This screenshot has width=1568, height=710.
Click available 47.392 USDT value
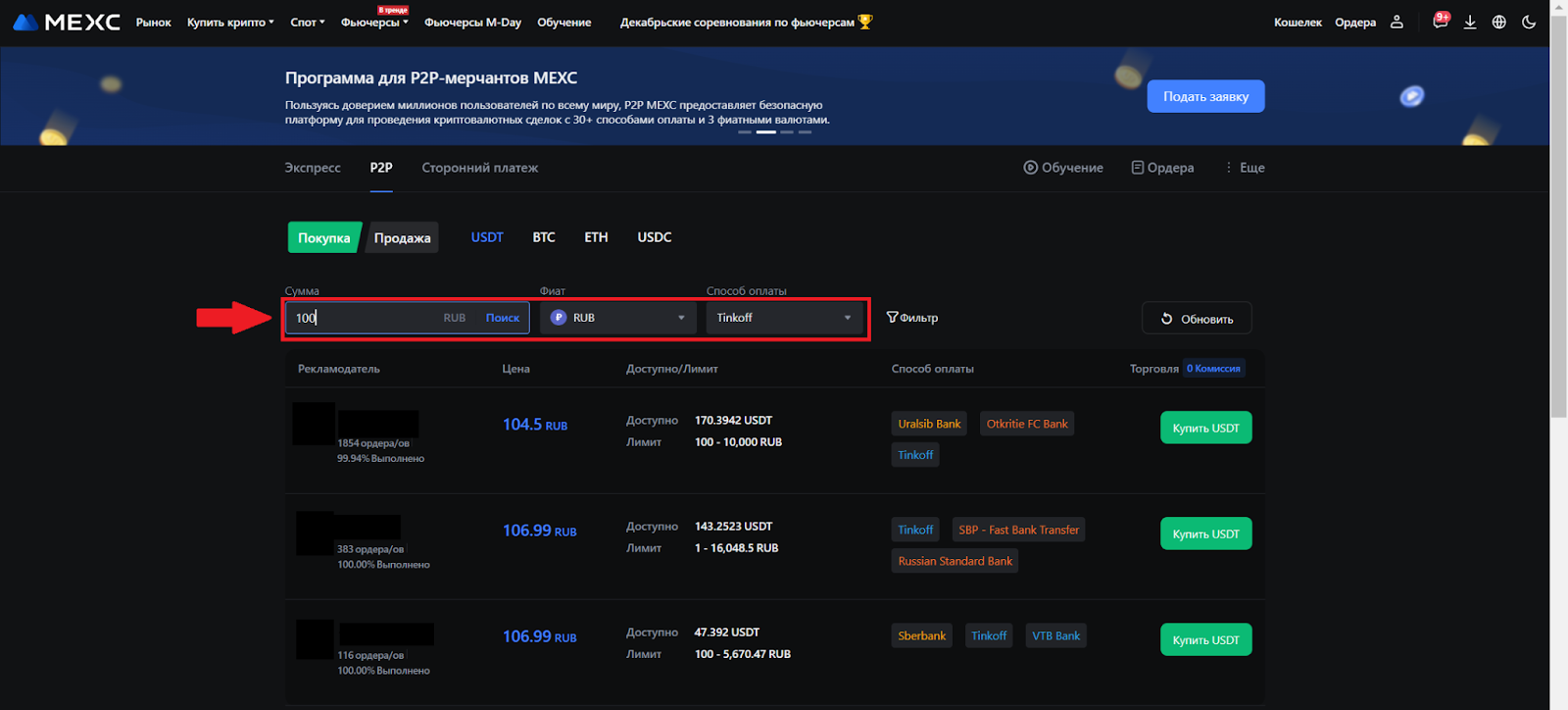tap(727, 633)
